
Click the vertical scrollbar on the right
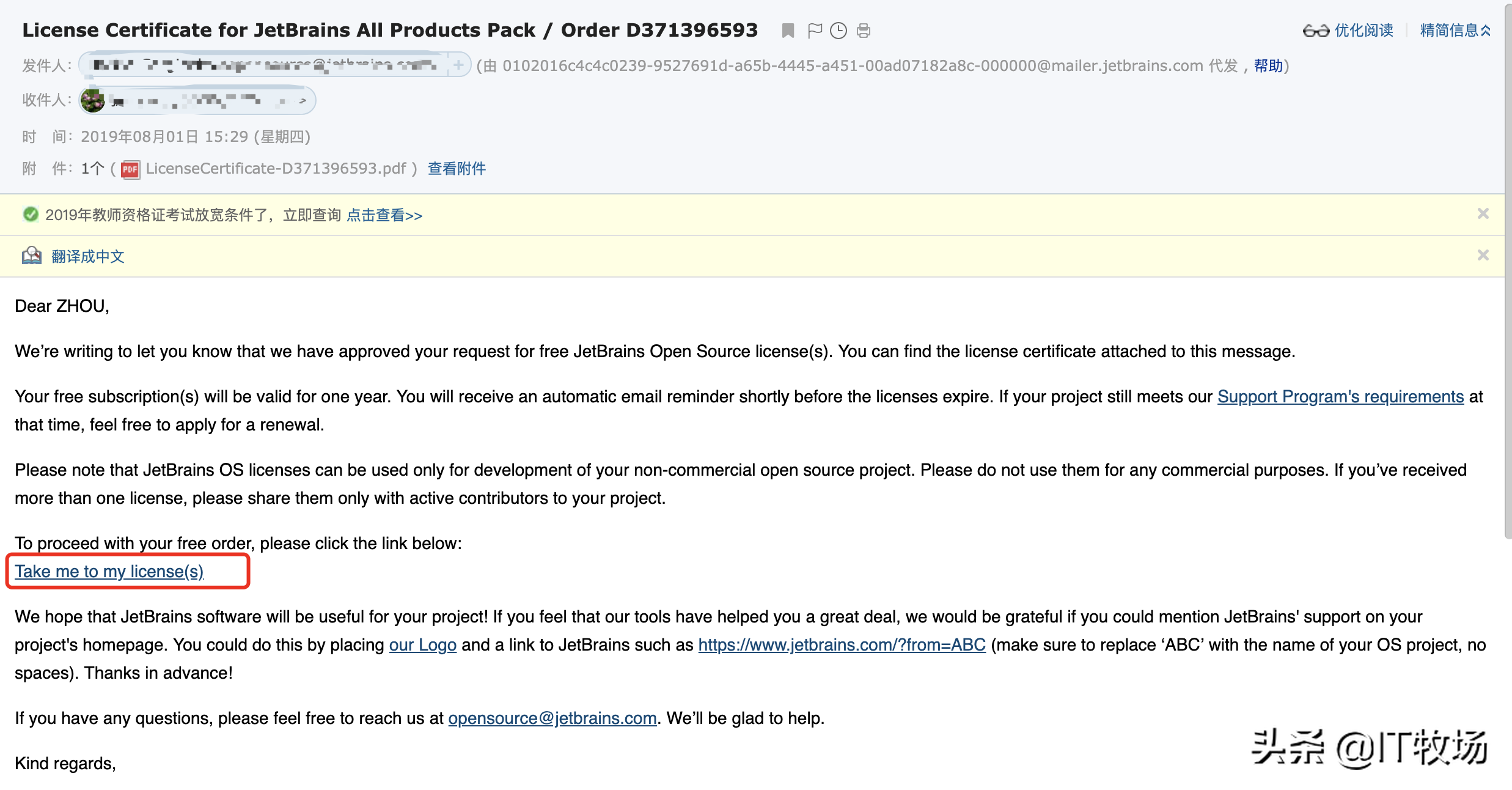click(x=1508, y=272)
